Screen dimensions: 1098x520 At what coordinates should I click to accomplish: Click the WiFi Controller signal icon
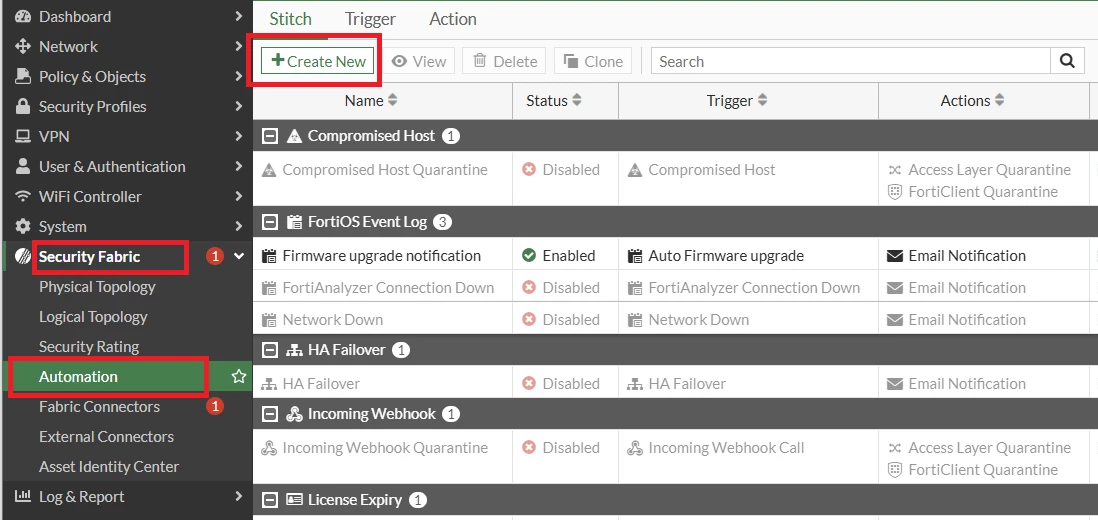click(23, 197)
